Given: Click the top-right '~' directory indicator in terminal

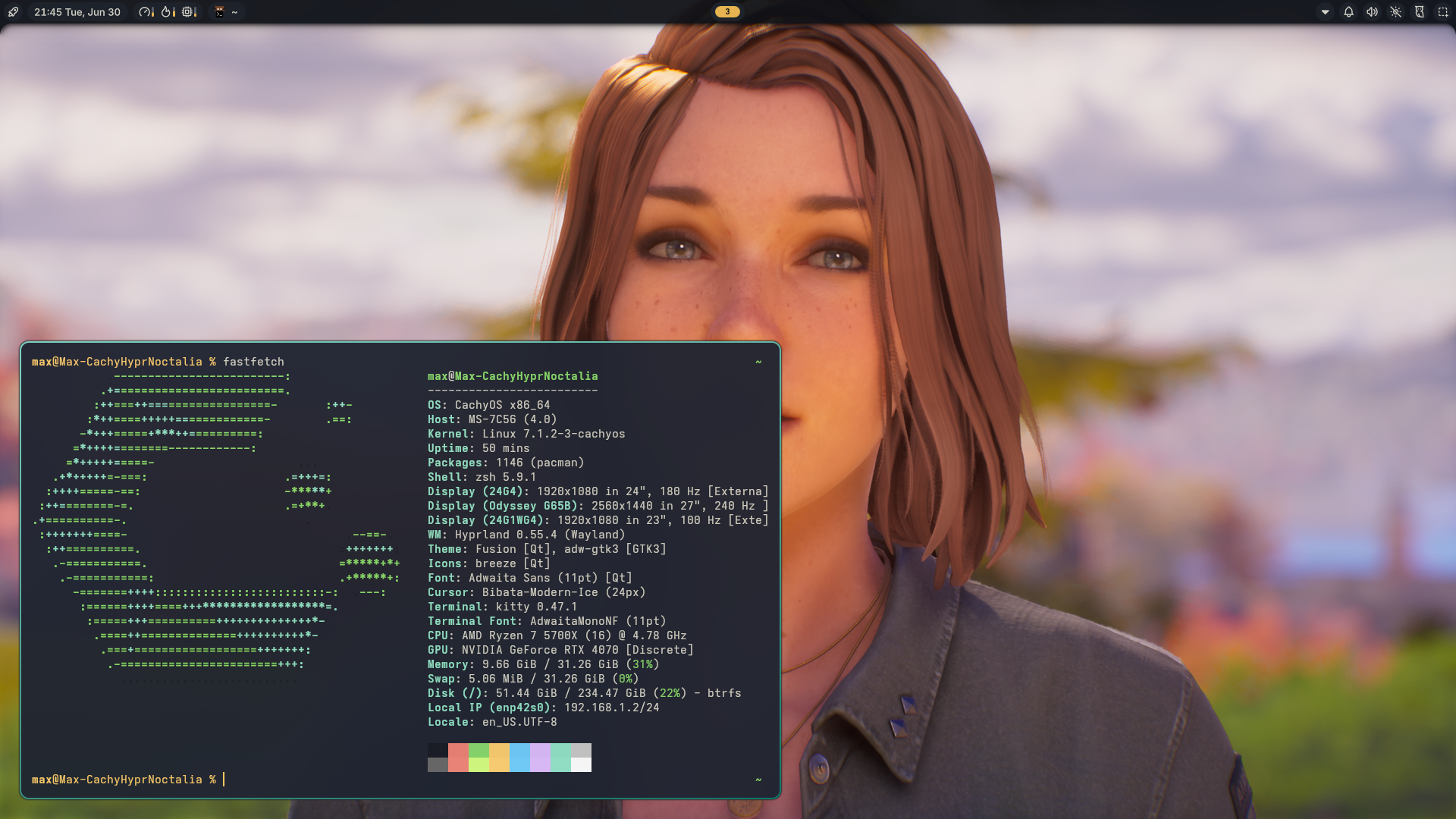Looking at the screenshot, I should click(x=758, y=362).
